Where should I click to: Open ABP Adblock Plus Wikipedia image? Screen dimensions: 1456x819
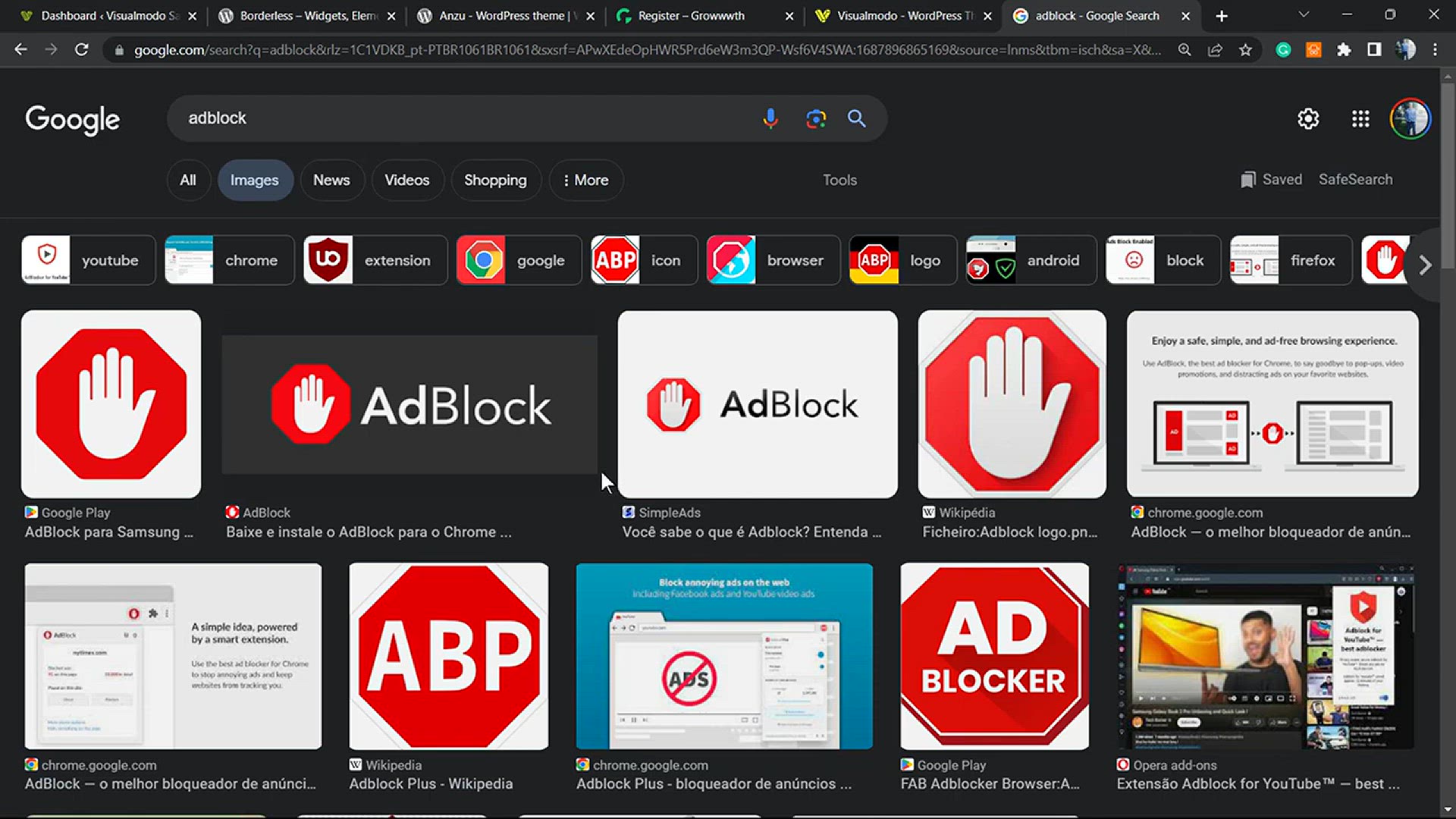[449, 656]
